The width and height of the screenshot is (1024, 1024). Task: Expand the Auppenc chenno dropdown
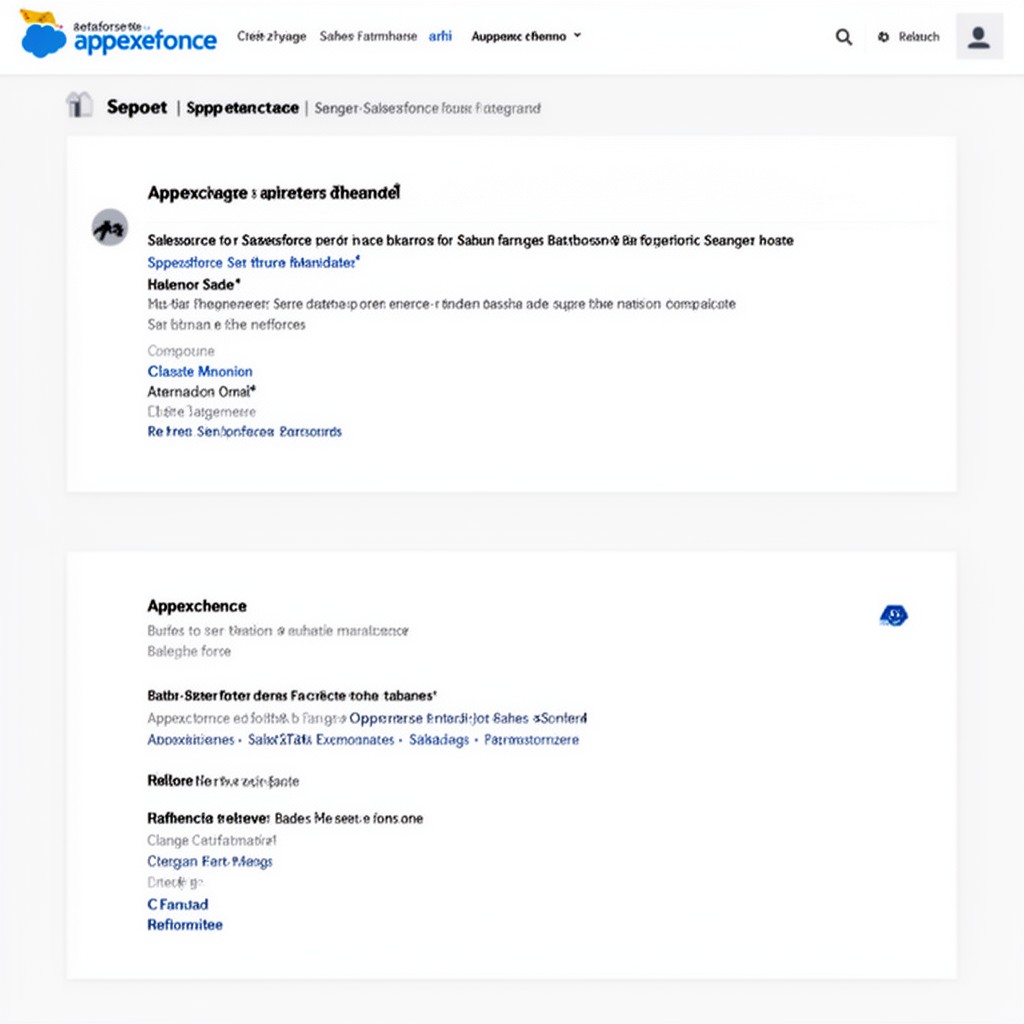526,37
